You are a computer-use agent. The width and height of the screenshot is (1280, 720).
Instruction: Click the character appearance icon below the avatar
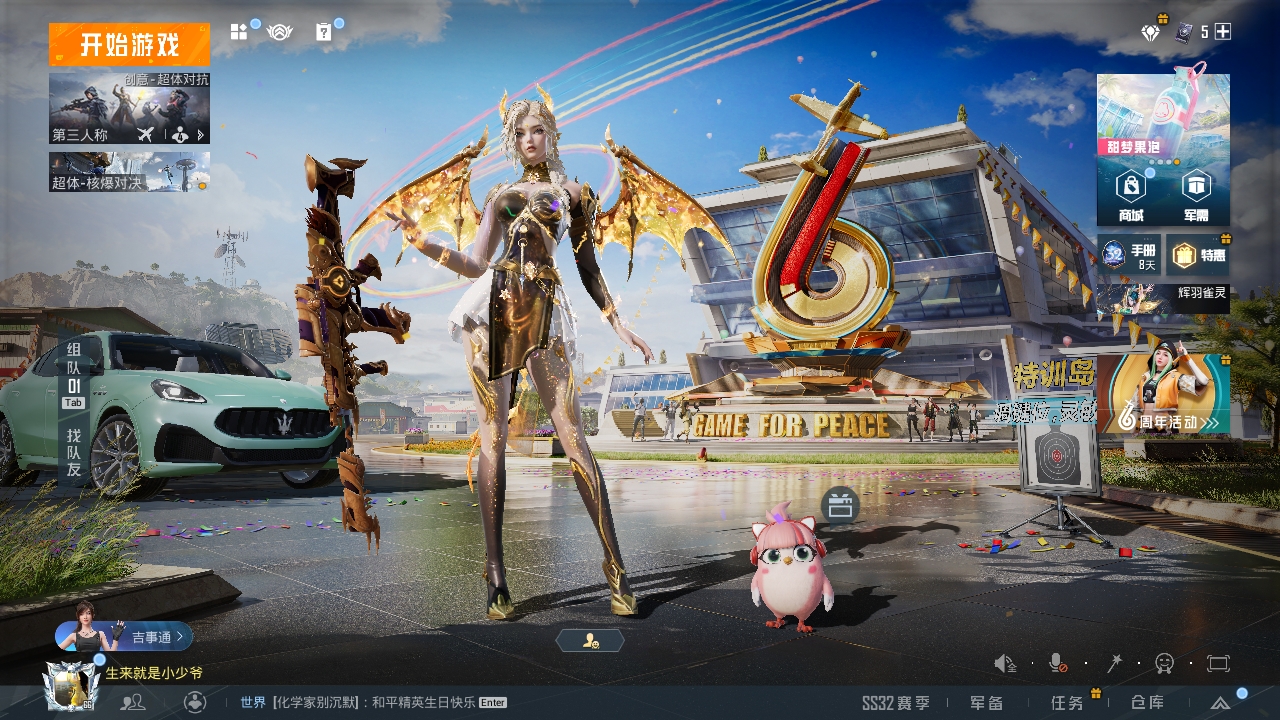coord(590,641)
